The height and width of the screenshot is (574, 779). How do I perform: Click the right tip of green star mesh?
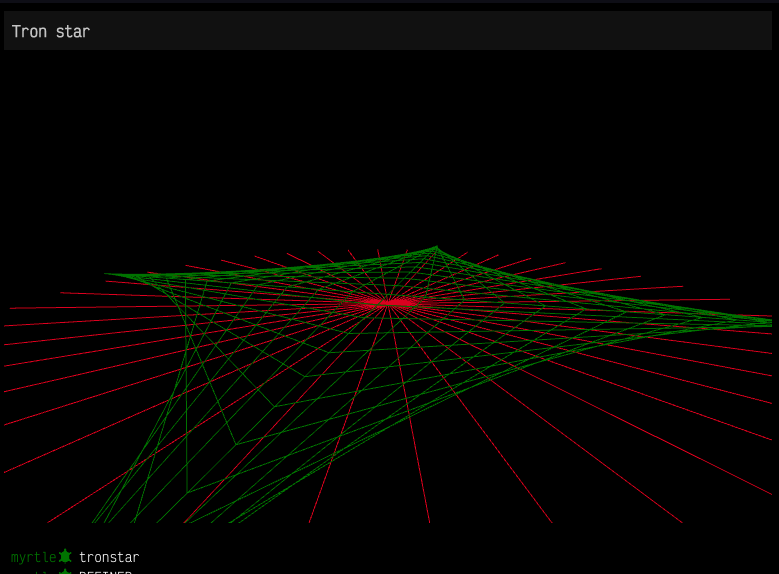click(x=768, y=321)
